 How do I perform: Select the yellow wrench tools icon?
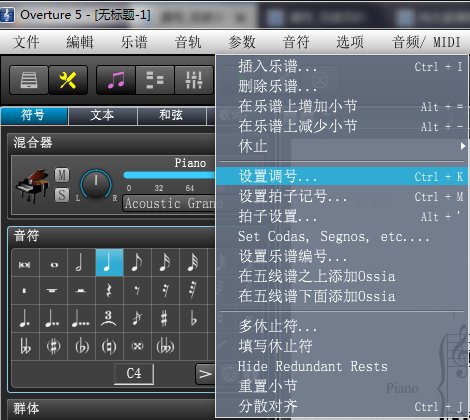(68, 80)
